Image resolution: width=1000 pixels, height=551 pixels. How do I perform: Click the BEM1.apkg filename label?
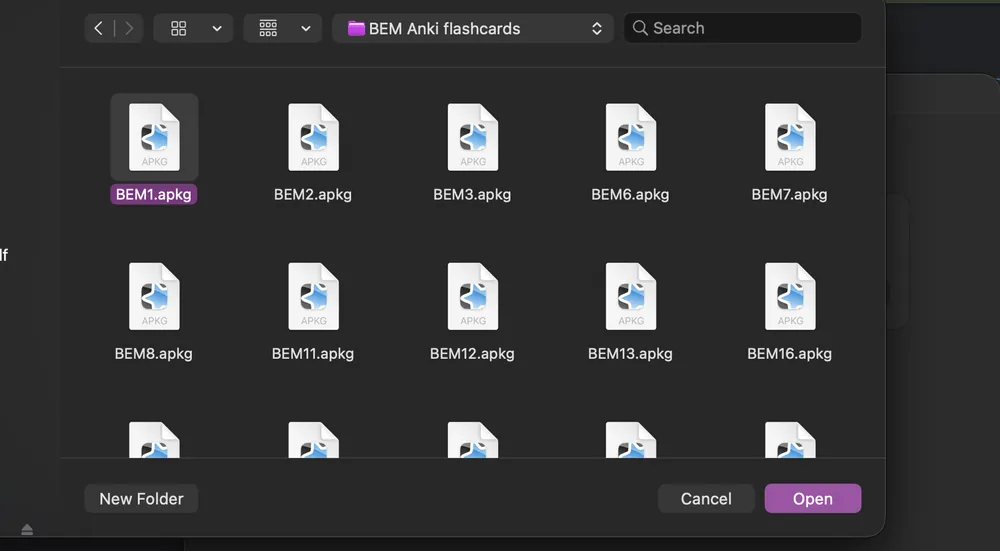[154, 195]
